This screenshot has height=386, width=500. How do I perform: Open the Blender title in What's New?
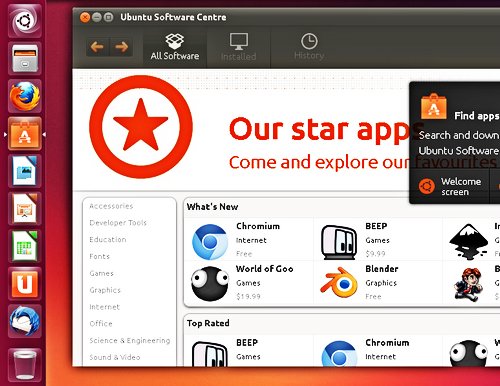pyautogui.click(x=382, y=269)
